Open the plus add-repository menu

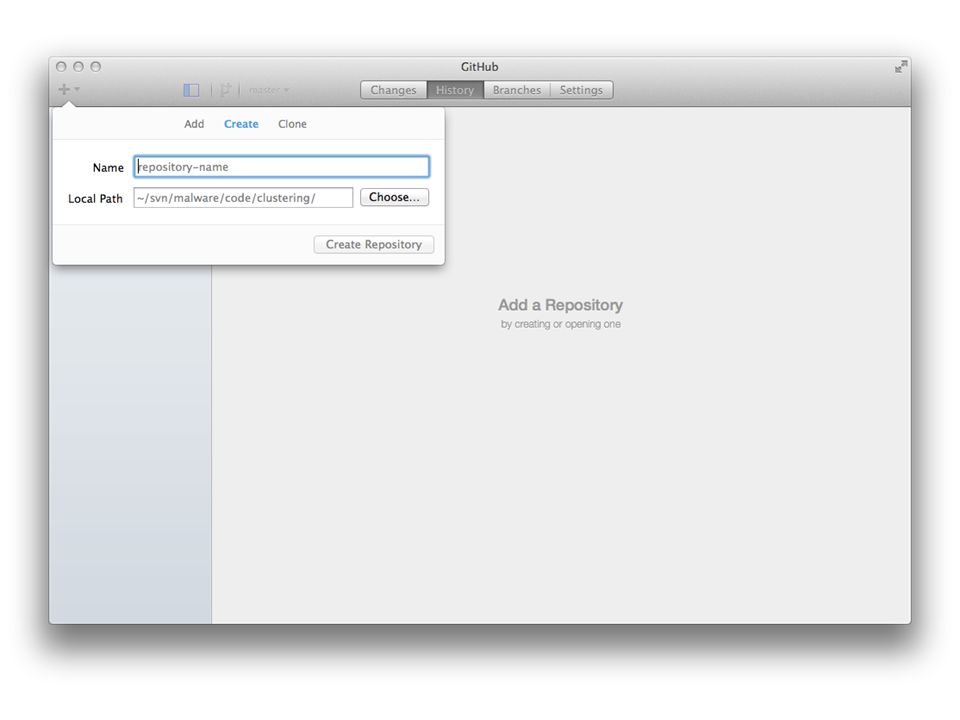click(x=68, y=89)
